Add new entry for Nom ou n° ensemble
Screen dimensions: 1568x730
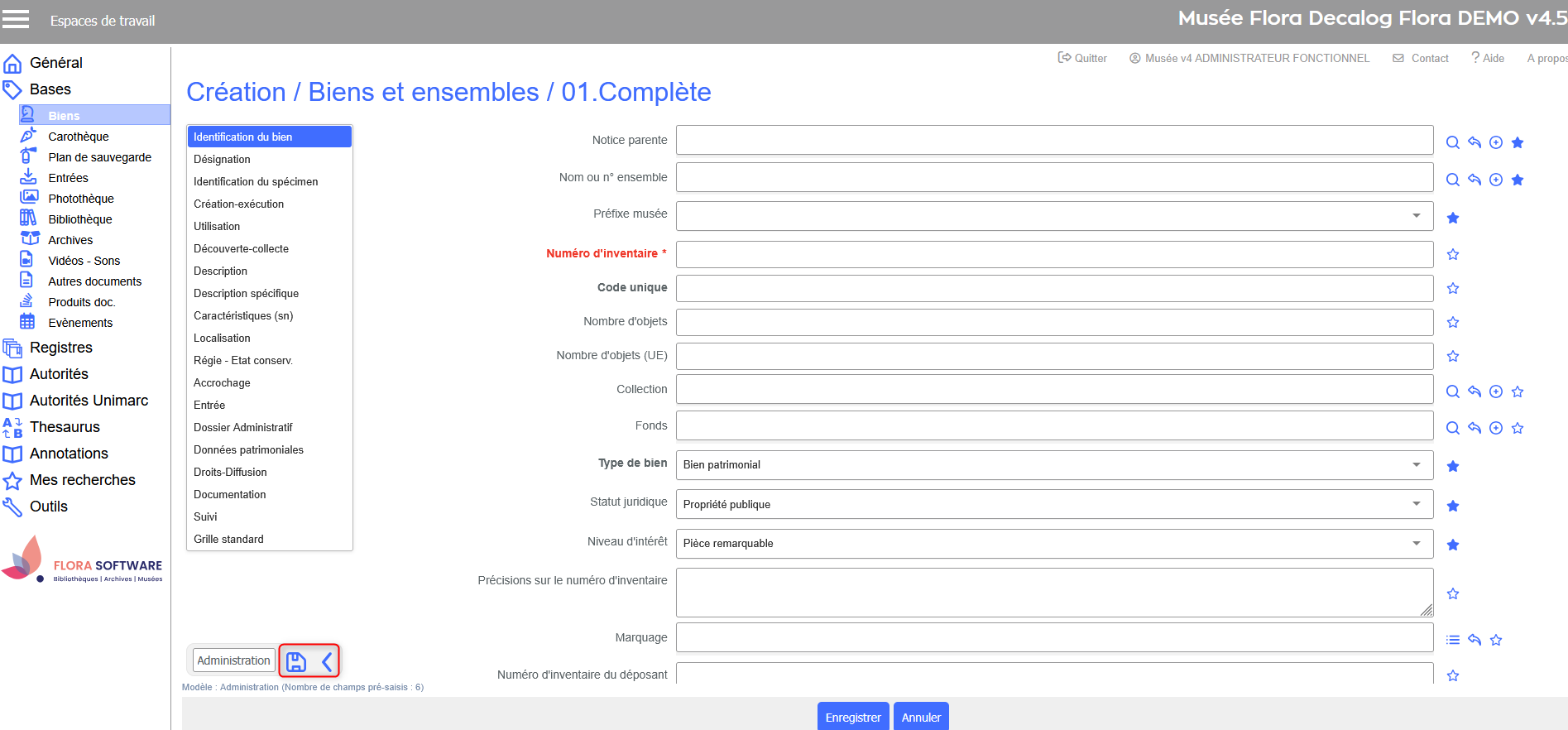click(1496, 180)
